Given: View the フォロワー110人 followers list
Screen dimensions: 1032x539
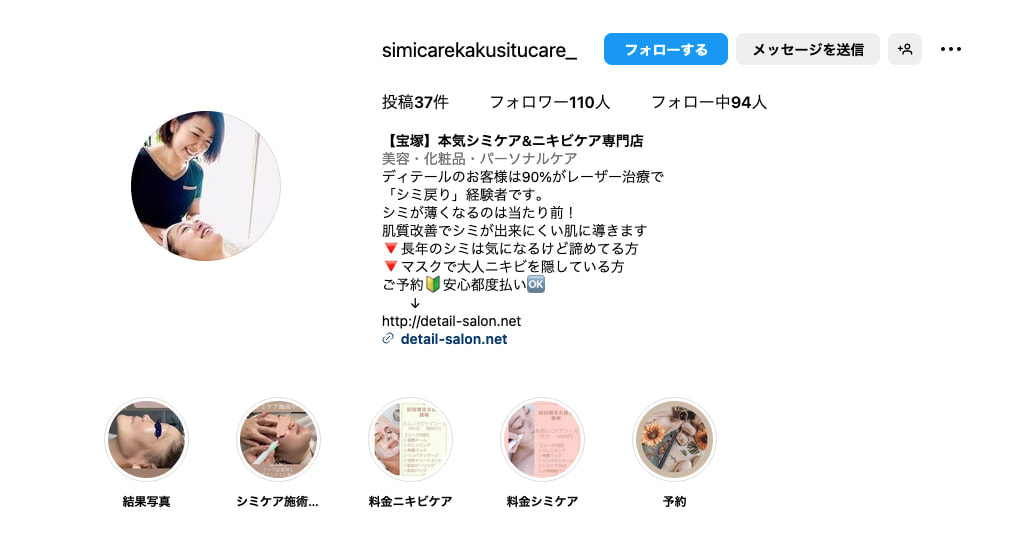Looking at the screenshot, I should pos(550,102).
